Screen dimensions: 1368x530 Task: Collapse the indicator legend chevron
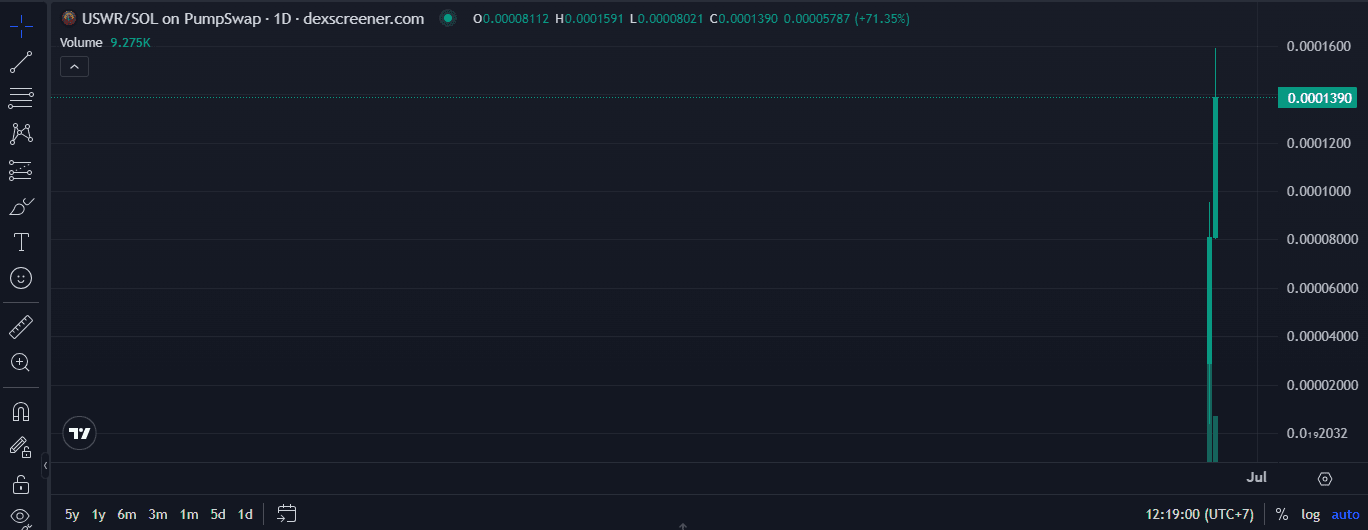pyautogui.click(x=75, y=67)
